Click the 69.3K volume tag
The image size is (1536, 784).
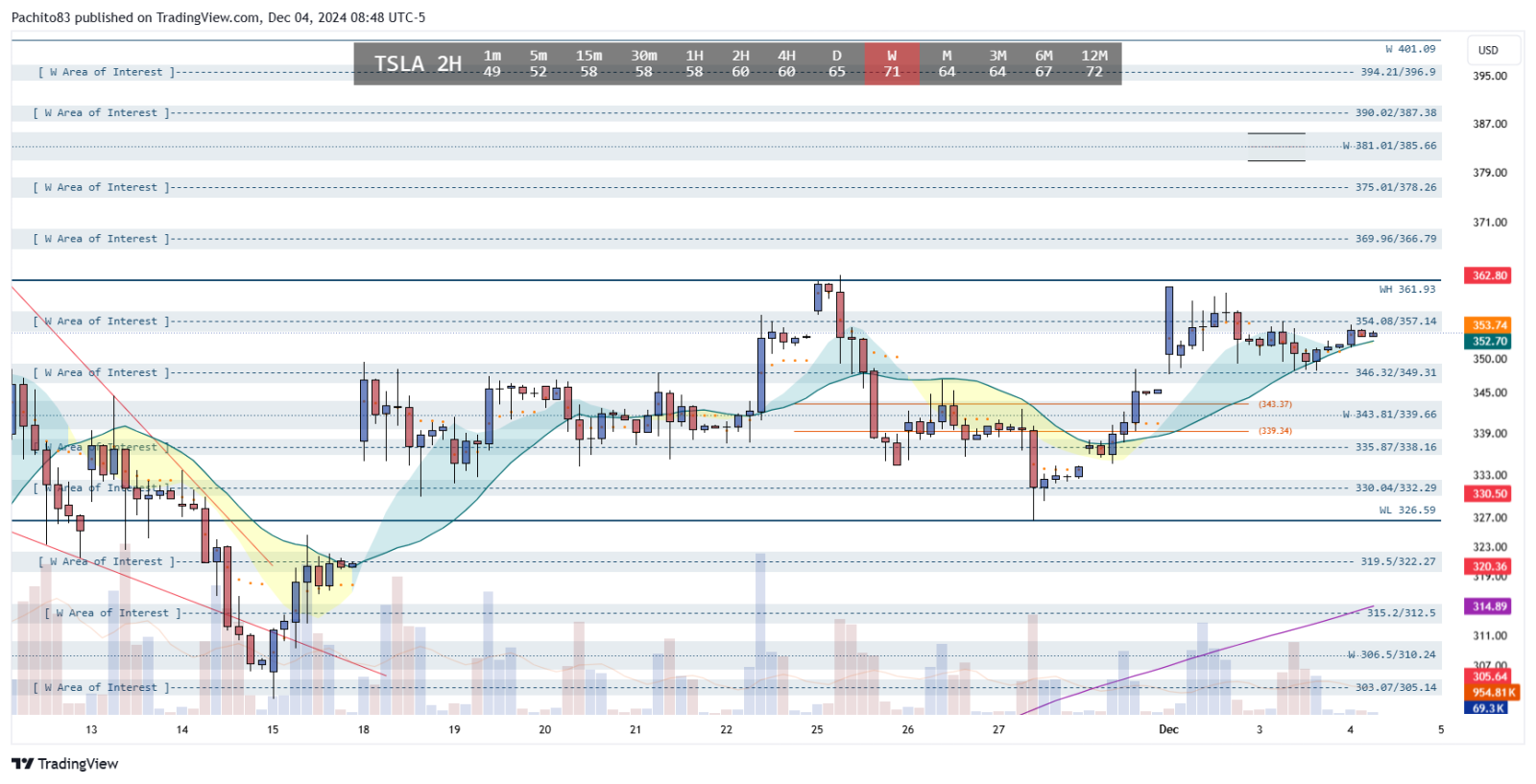(x=1487, y=708)
